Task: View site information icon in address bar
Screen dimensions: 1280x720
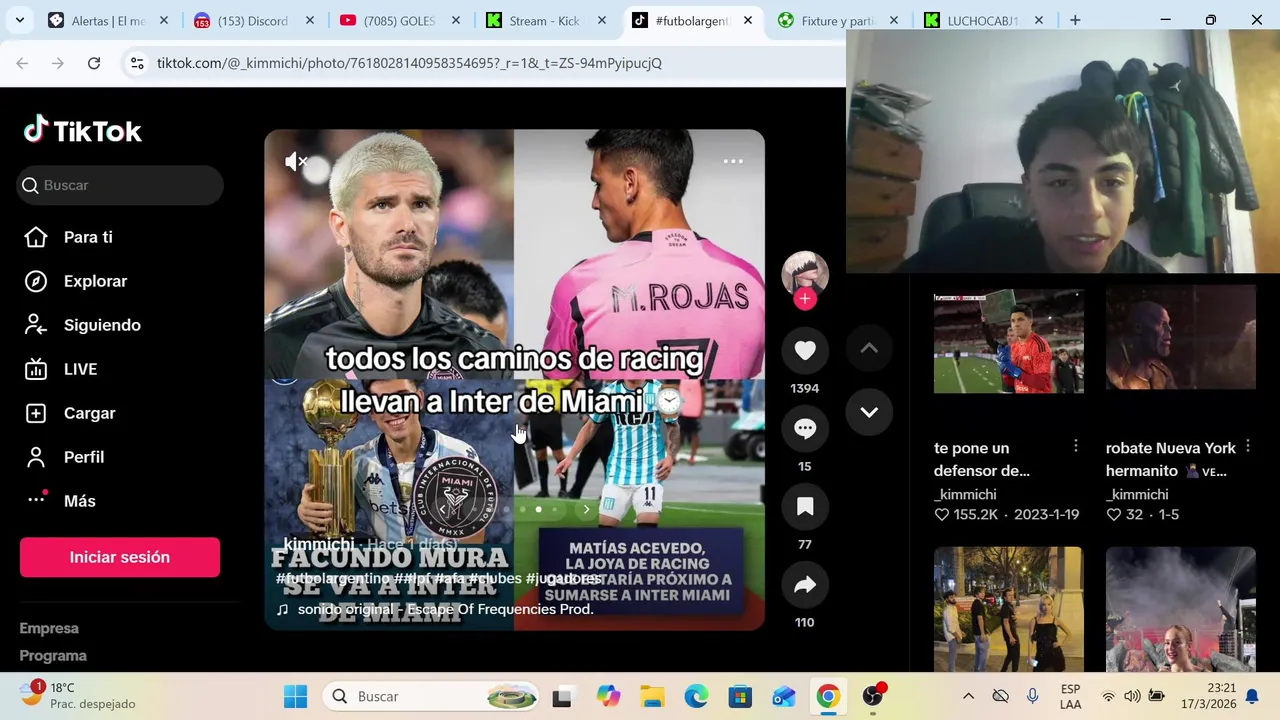Action: [138, 63]
